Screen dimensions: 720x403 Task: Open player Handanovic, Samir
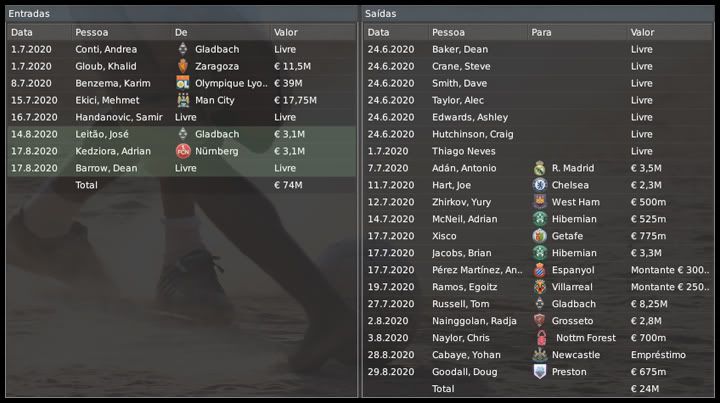click(x=118, y=117)
